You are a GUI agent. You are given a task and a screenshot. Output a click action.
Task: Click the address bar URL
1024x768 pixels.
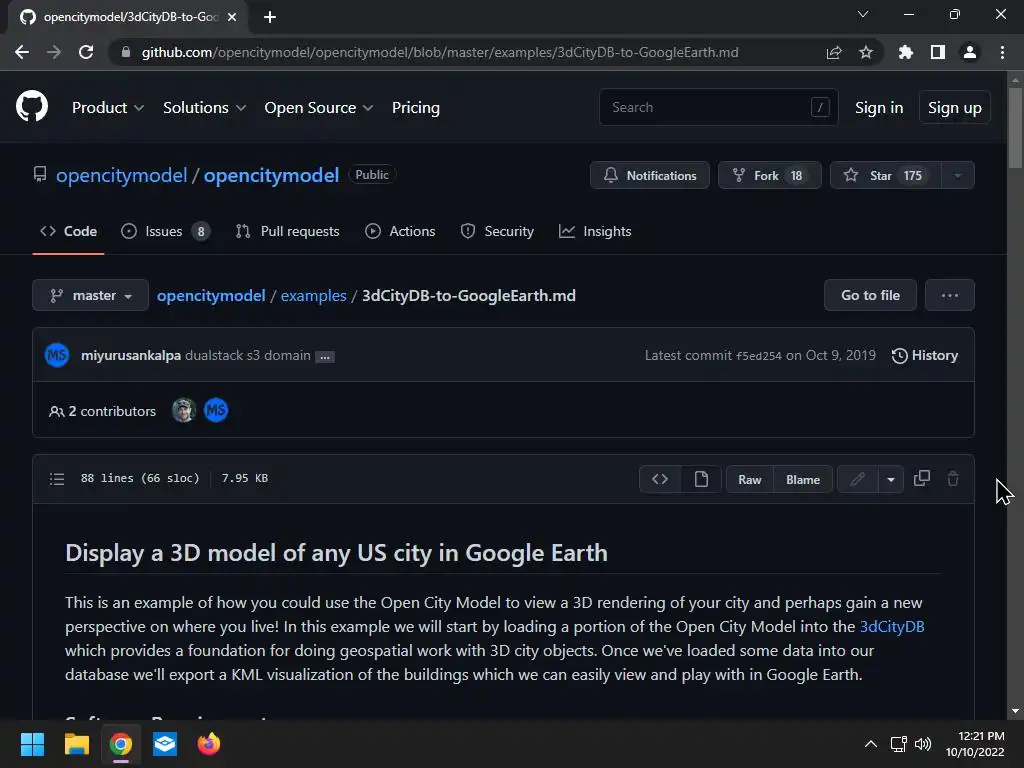coord(440,52)
